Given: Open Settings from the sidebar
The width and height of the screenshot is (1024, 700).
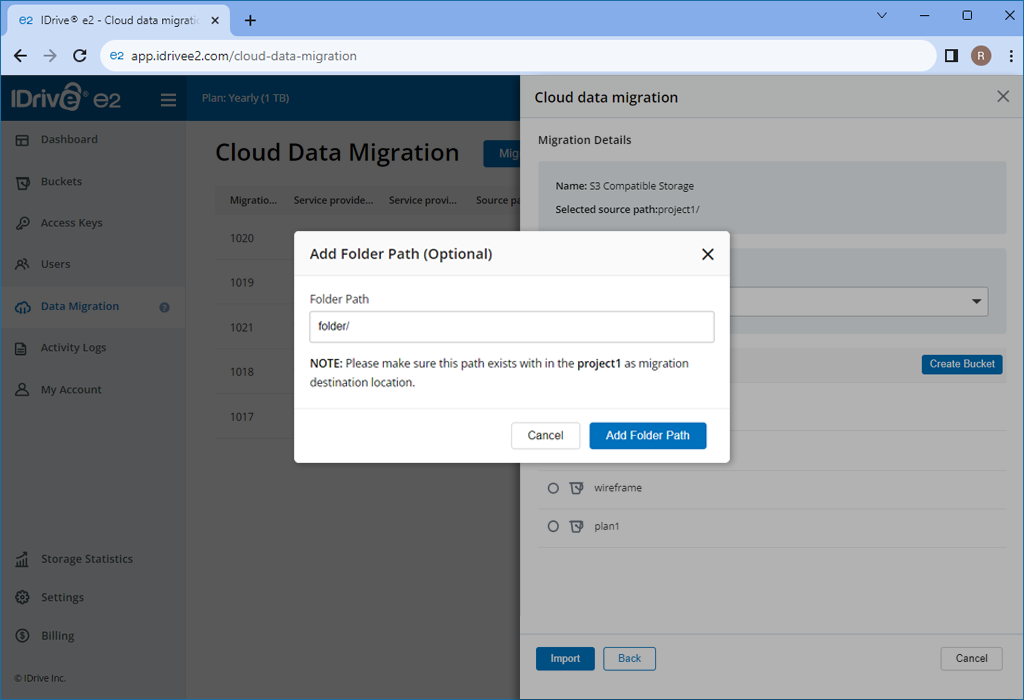Looking at the screenshot, I should (63, 597).
